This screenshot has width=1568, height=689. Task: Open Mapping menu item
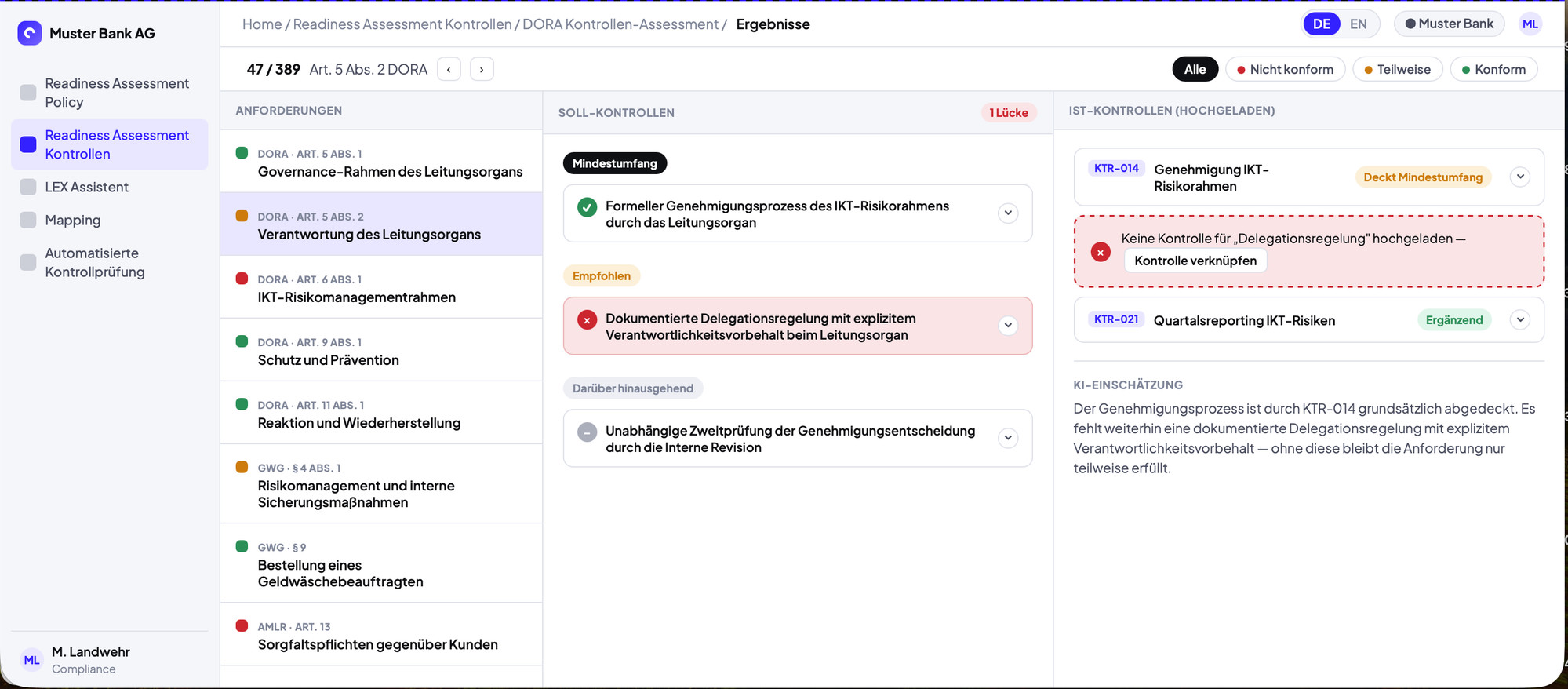pos(110,220)
